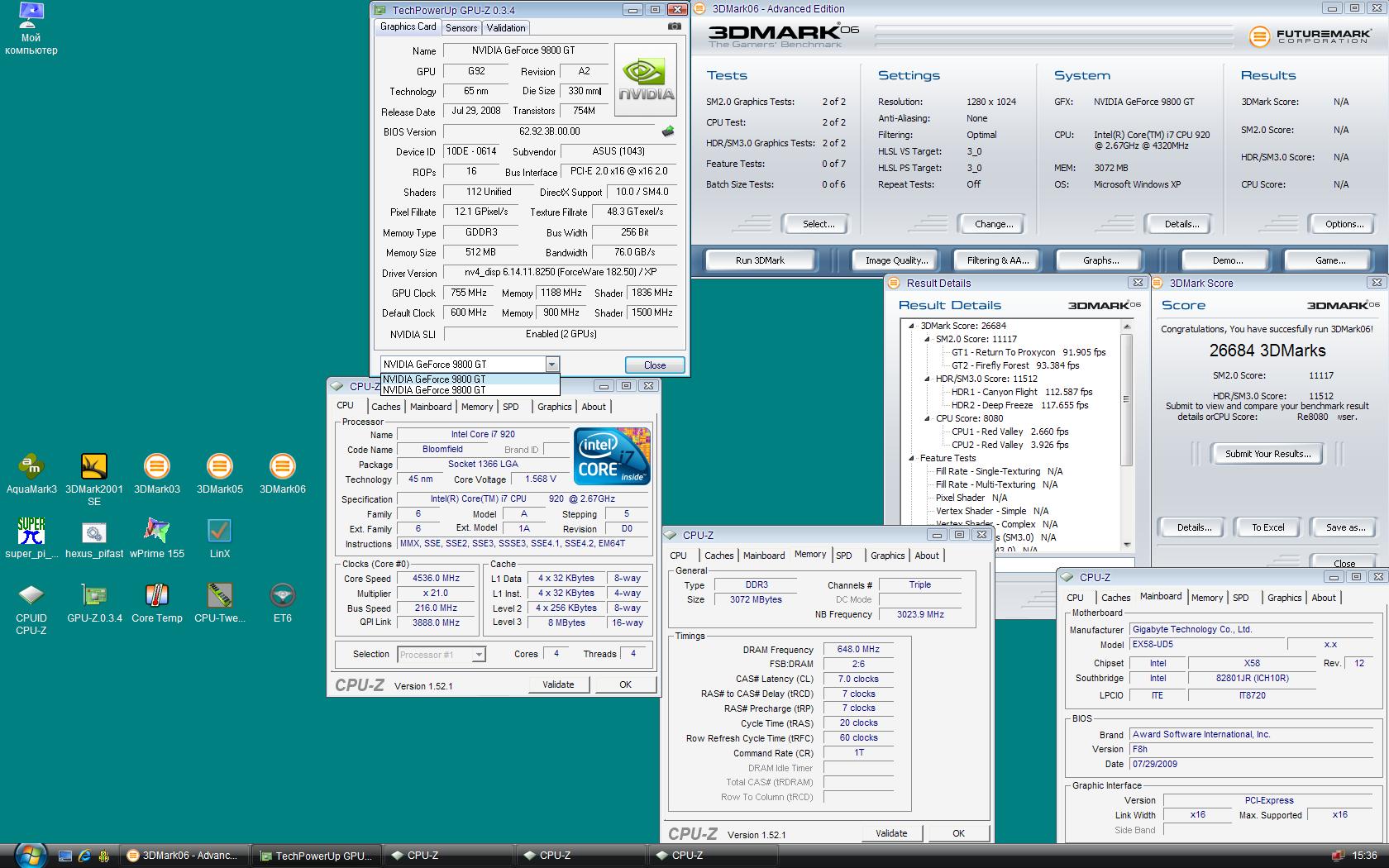The width and height of the screenshot is (1389, 868).
Task: Click the Demo button
Action: pos(1227,260)
